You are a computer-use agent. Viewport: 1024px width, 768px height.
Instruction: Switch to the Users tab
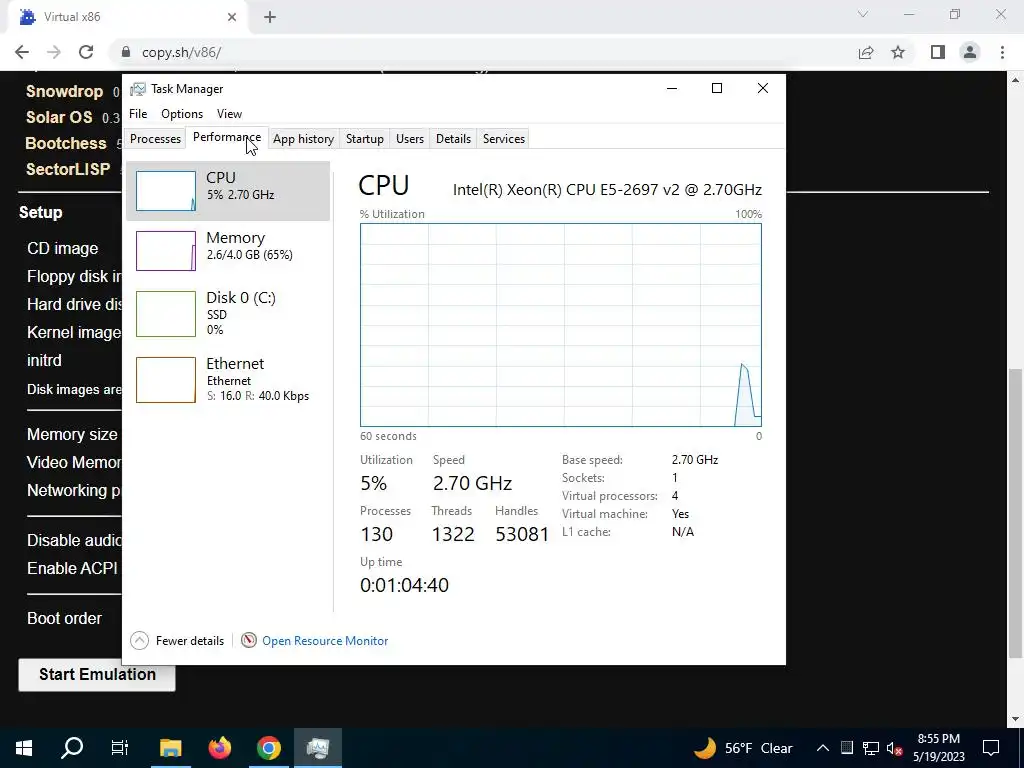[x=409, y=138]
